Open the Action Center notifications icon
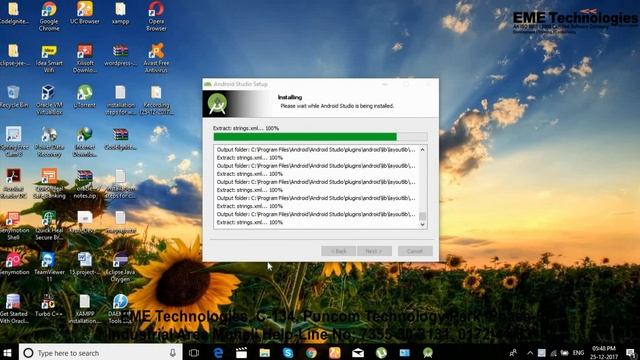Screen dimensions: 640x360 tap(631, 353)
